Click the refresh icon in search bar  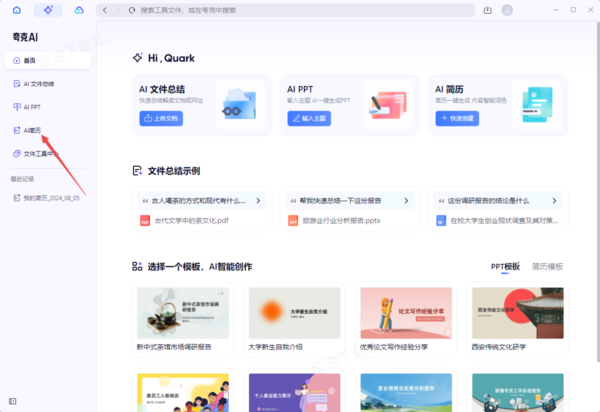[x=132, y=10]
